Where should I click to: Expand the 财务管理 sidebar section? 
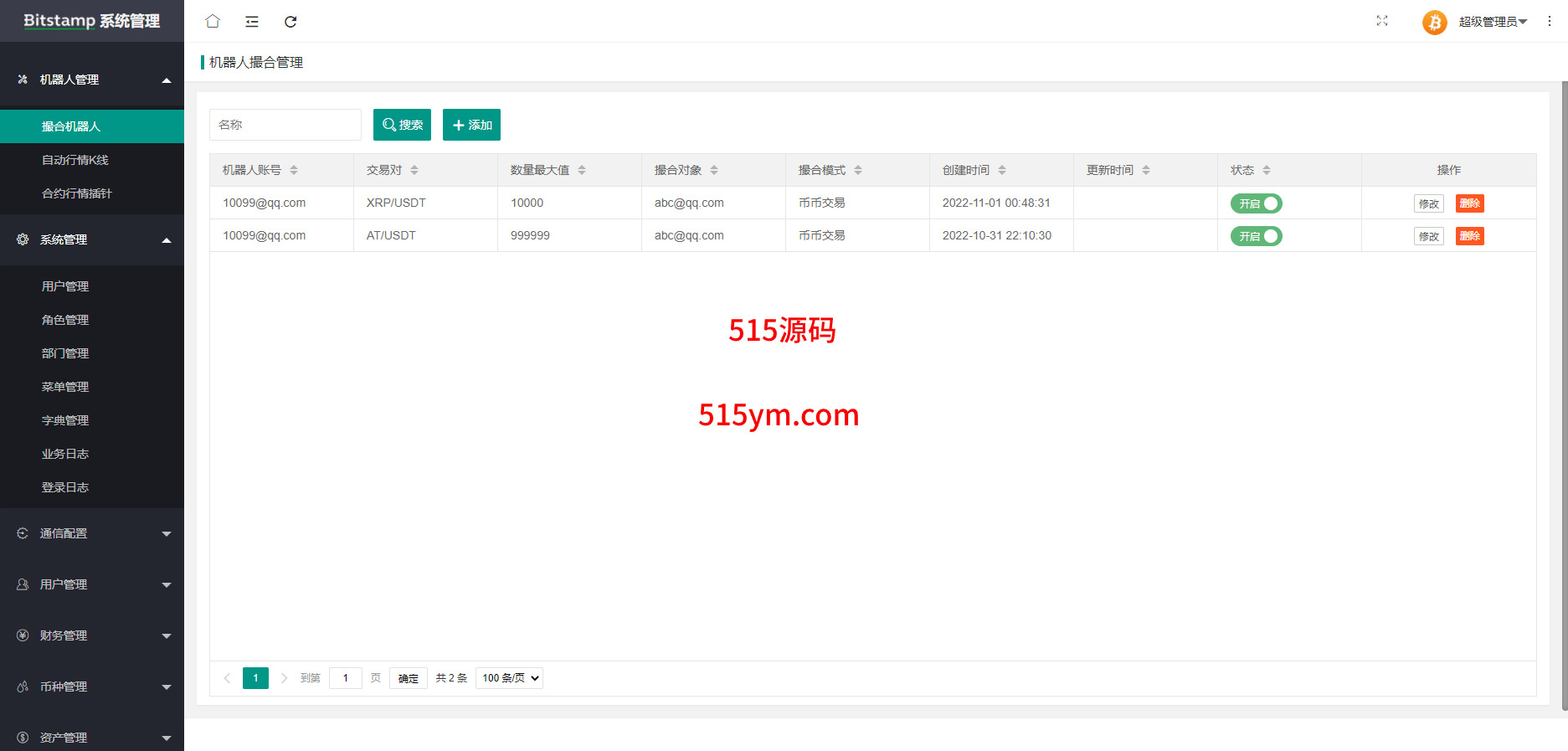tap(92, 635)
